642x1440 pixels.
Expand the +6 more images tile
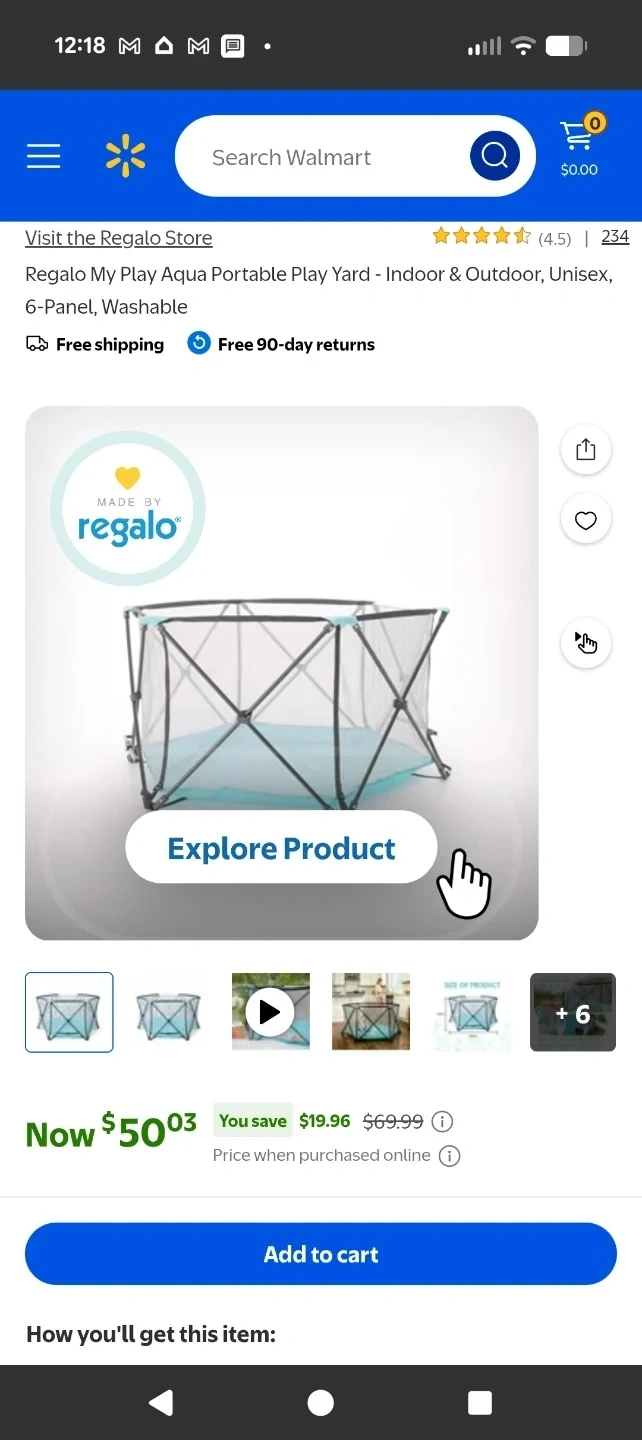click(x=573, y=1012)
